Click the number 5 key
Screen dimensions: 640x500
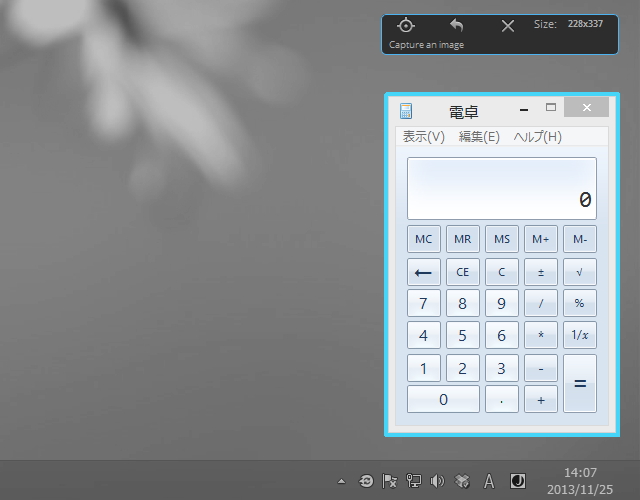pos(462,335)
